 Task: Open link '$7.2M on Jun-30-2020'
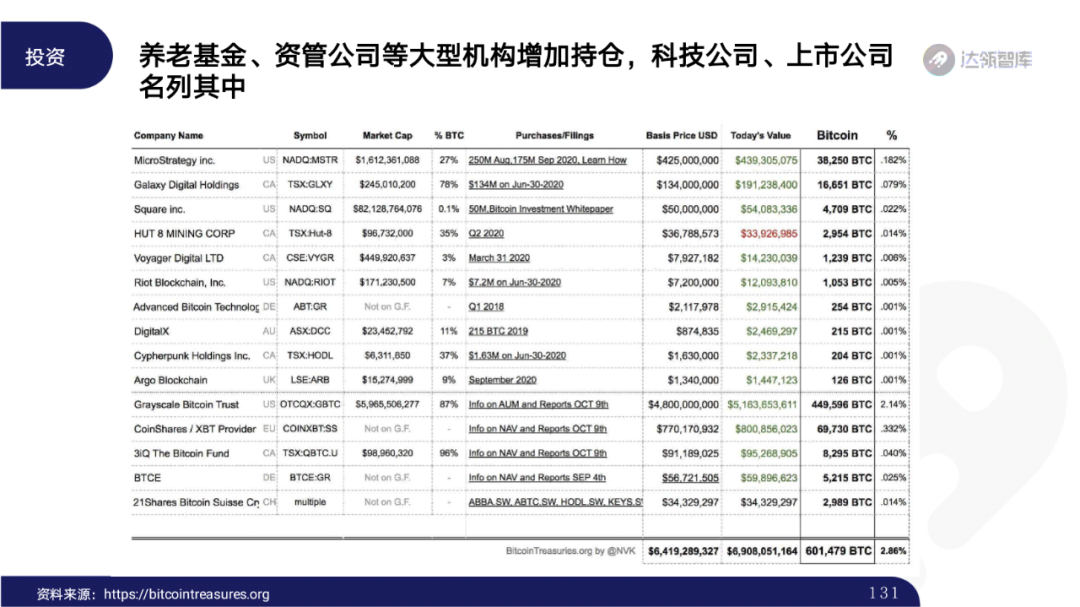[x=515, y=282]
